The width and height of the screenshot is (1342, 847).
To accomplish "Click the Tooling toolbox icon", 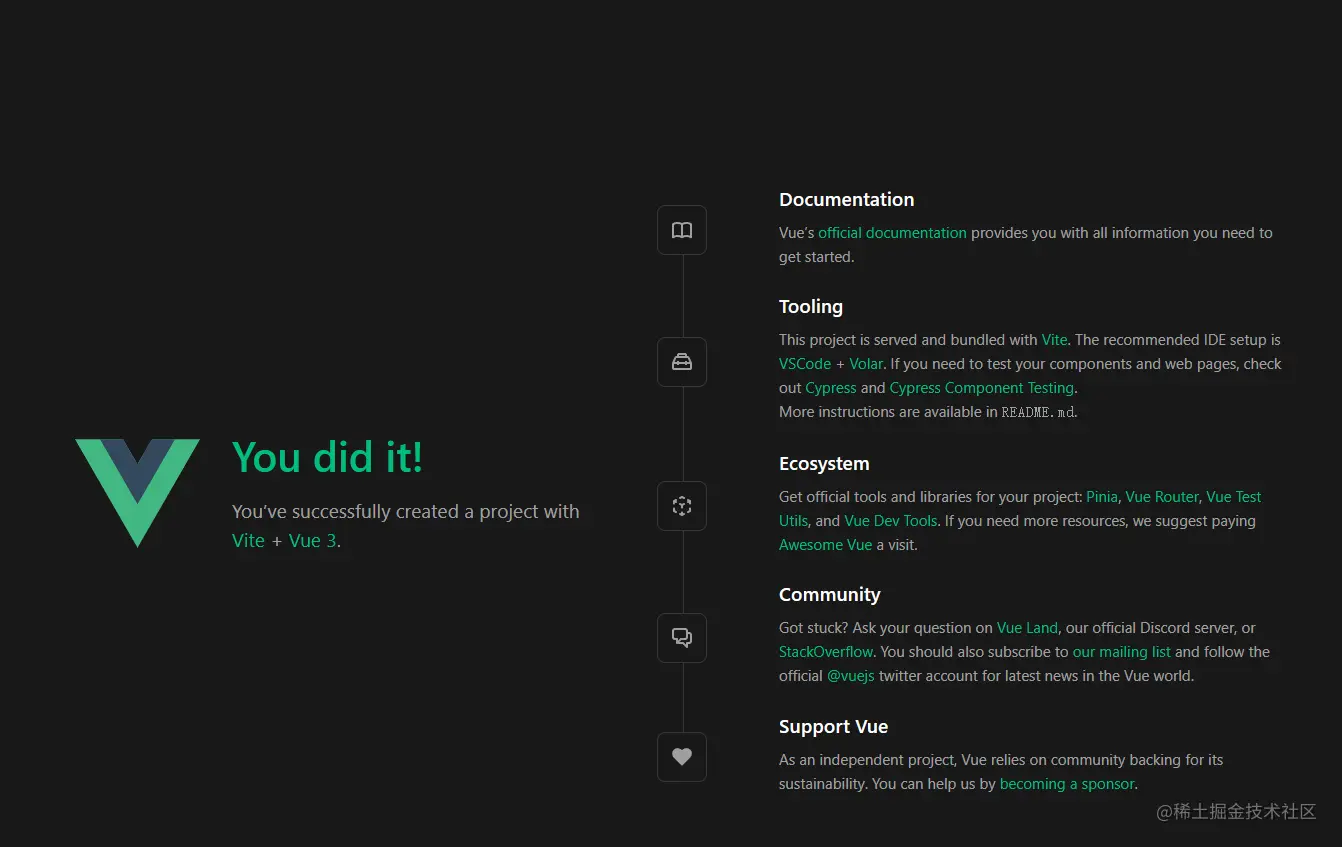I will 682,362.
